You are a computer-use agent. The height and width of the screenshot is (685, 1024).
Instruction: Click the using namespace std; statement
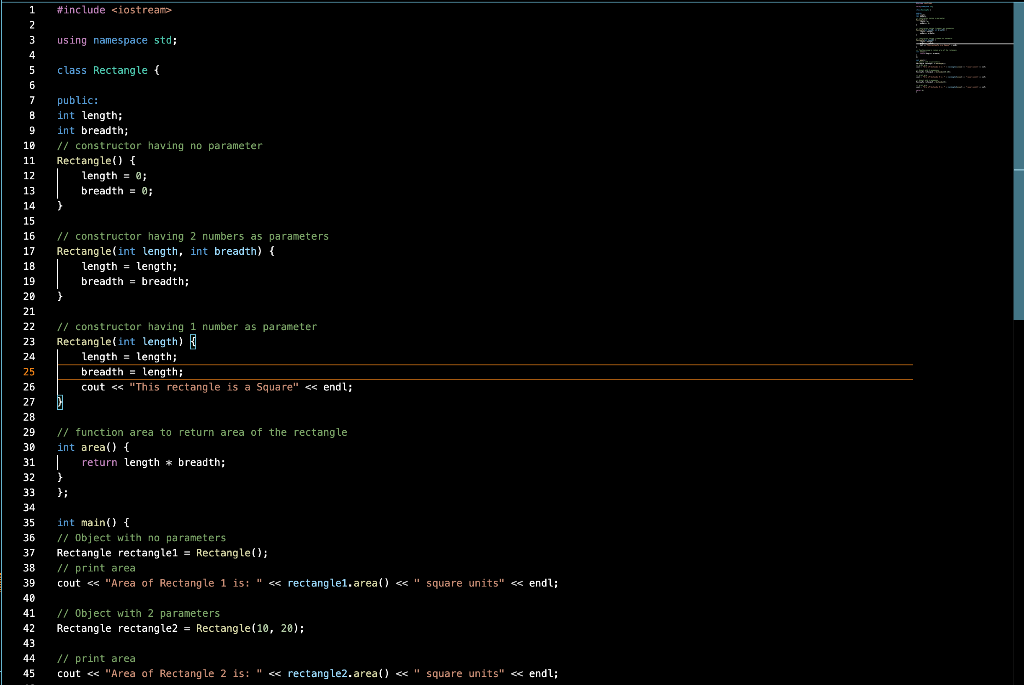click(116, 40)
